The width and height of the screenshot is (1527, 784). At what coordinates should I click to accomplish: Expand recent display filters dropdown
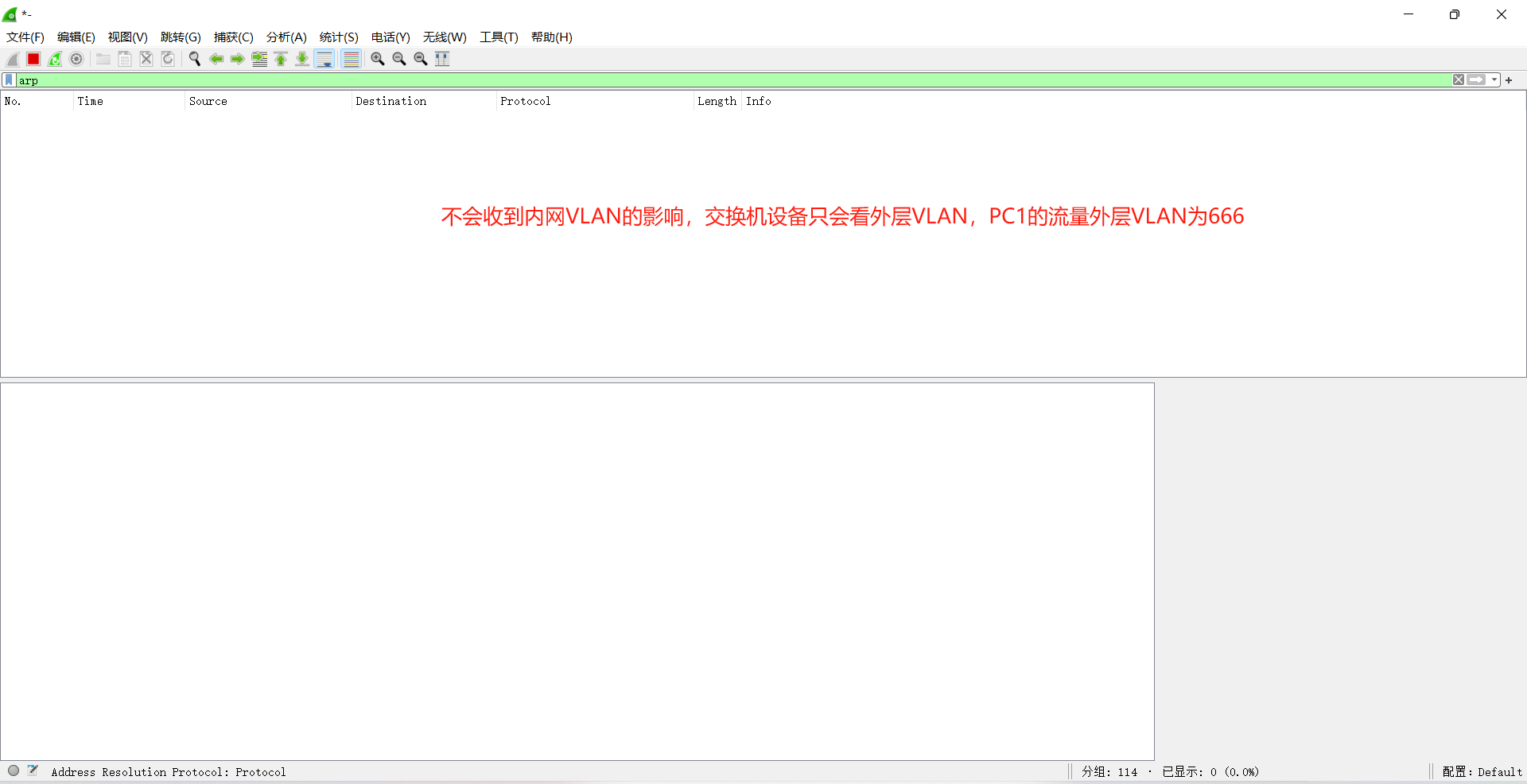pyautogui.click(x=1494, y=80)
